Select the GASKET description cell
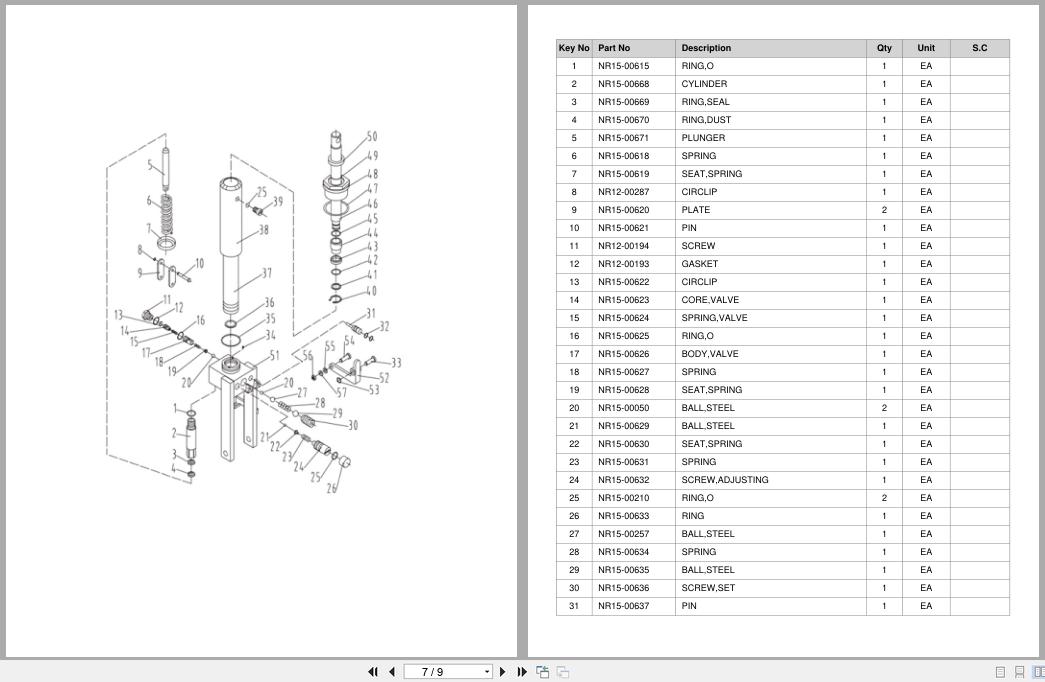The width and height of the screenshot is (1045, 682). (x=770, y=264)
